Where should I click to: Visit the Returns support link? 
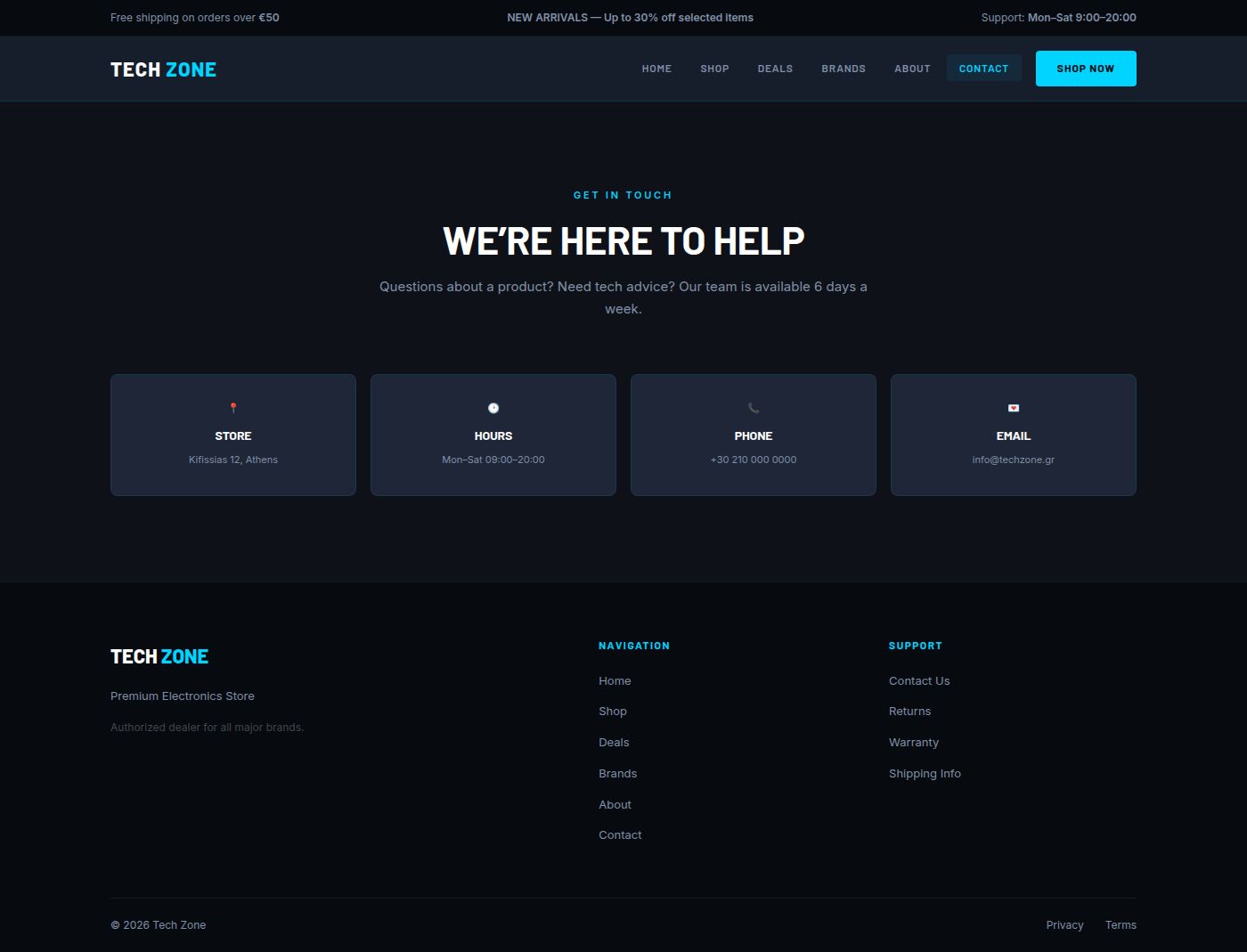pos(909,711)
